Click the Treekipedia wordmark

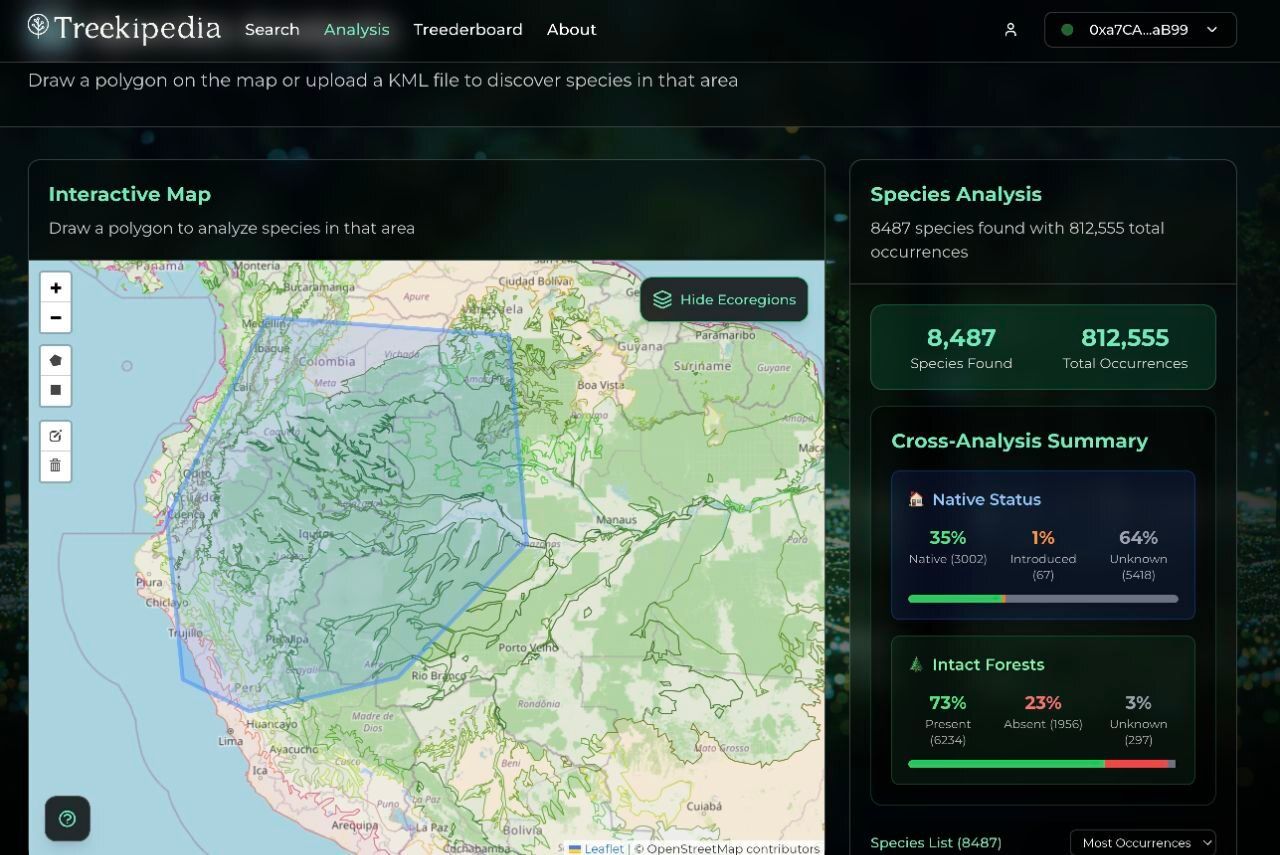(x=138, y=28)
